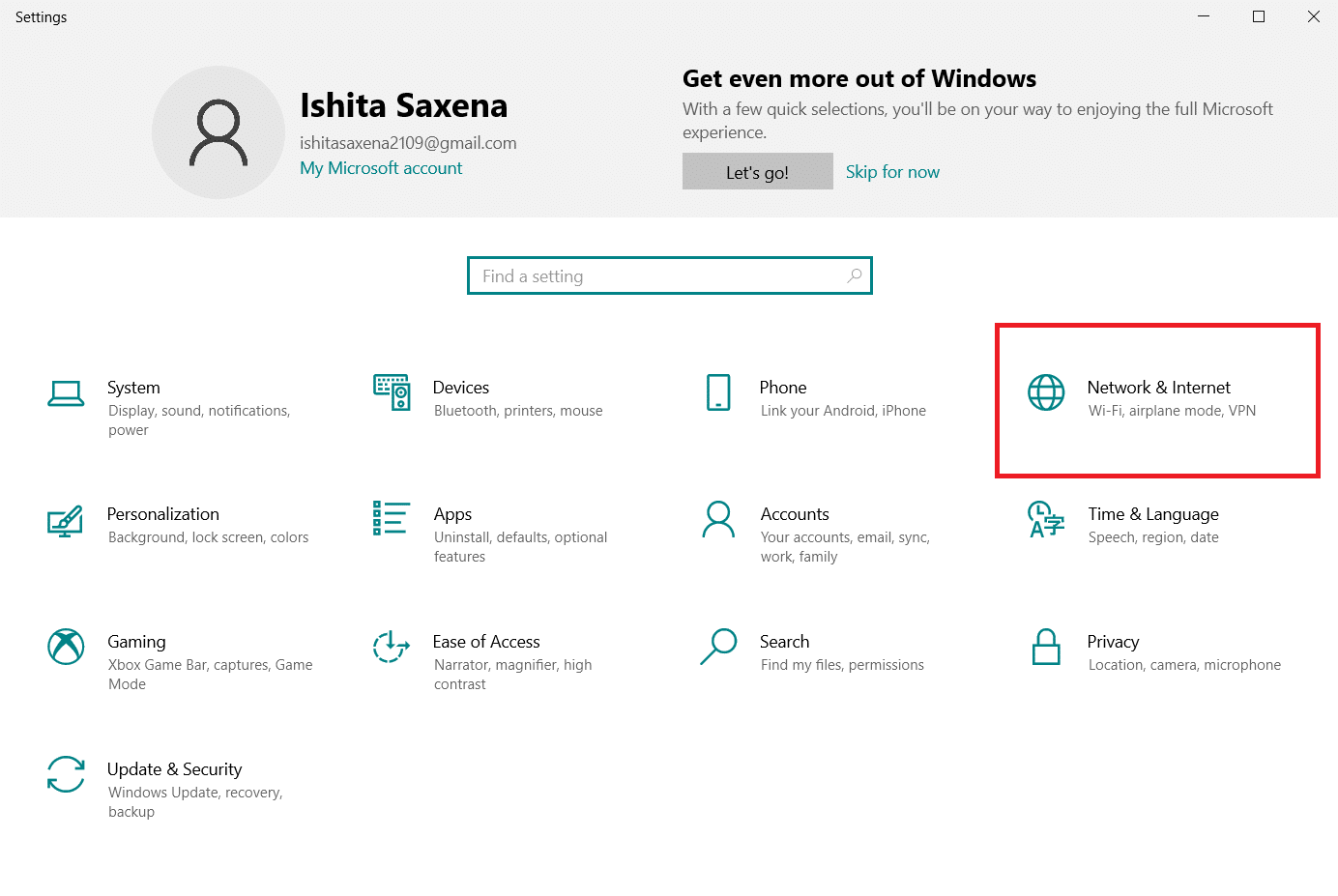Screen dimensions: 1338x896
Task: Select the Network & Internet title
Action: tap(1159, 388)
